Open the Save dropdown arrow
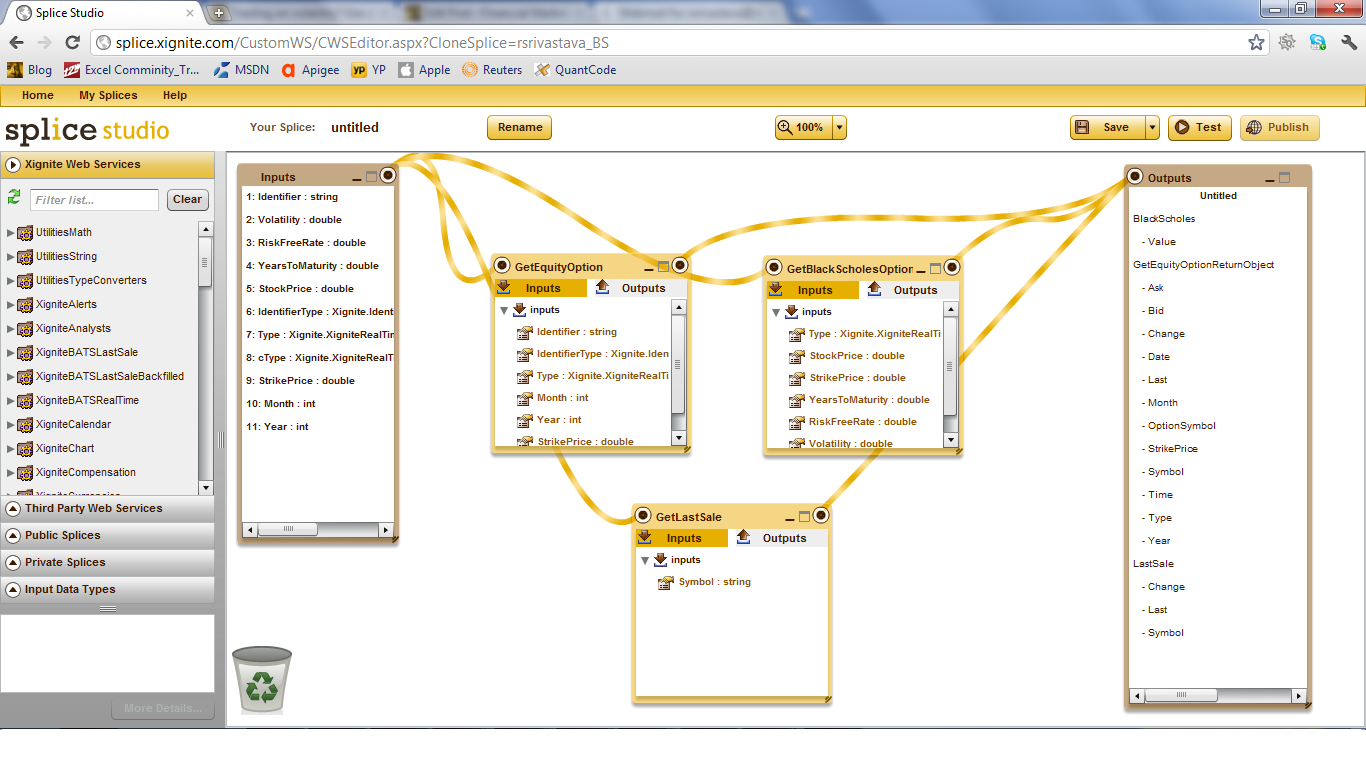This screenshot has width=1366, height=768. [1152, 127]
